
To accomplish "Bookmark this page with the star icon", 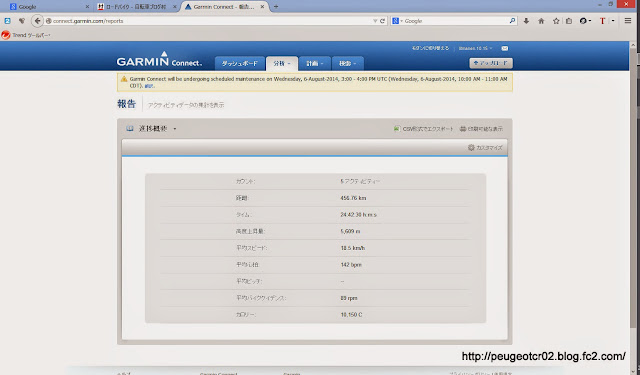I will coord(556,21).
